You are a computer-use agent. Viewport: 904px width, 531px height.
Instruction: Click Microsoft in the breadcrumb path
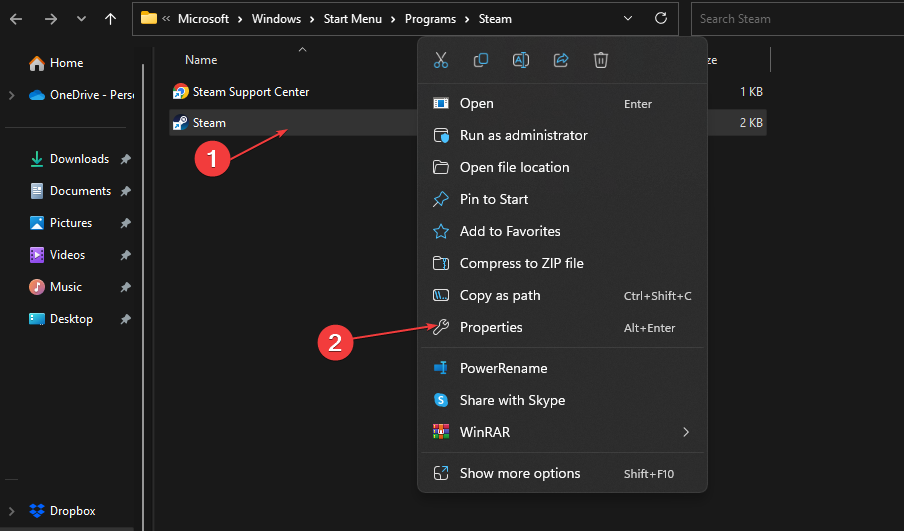pos(204,19)
